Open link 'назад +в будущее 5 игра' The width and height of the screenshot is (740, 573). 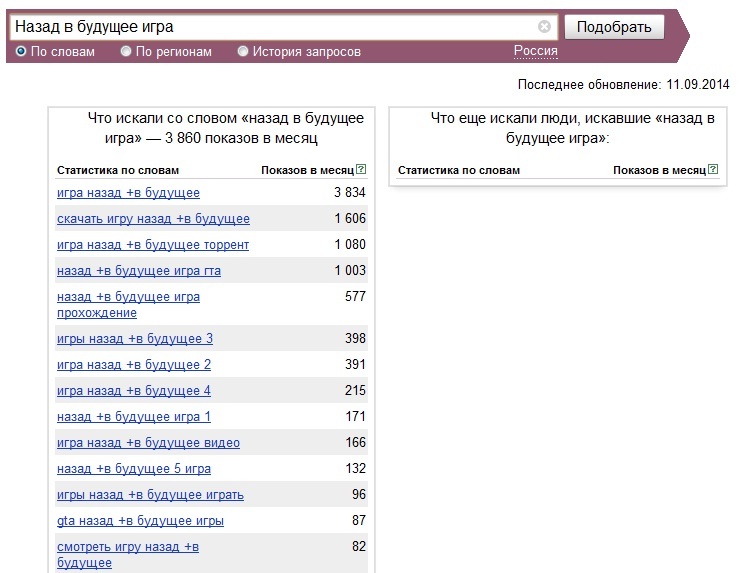tap(134, 468)
